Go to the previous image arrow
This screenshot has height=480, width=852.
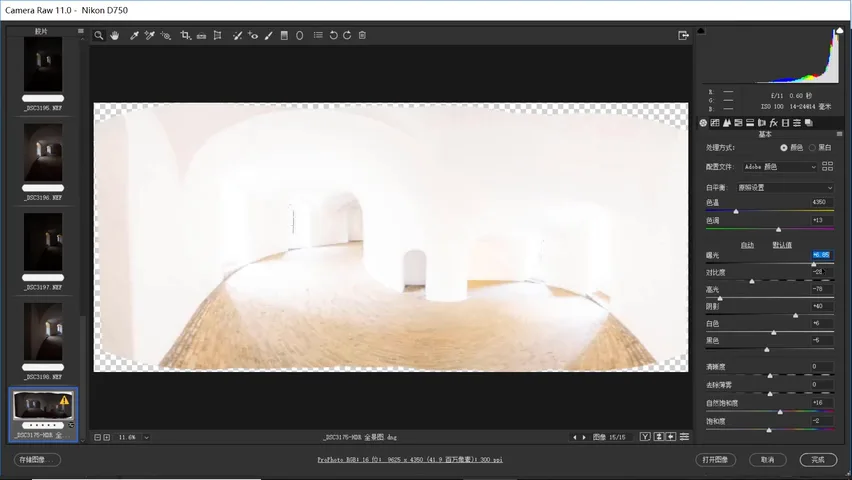tap(575, 437)
